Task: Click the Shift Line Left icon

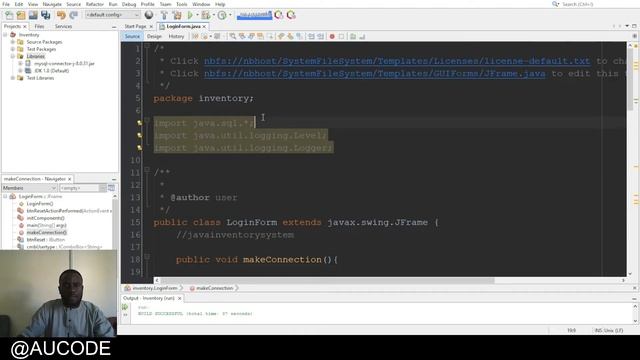Action: [311, 36]
